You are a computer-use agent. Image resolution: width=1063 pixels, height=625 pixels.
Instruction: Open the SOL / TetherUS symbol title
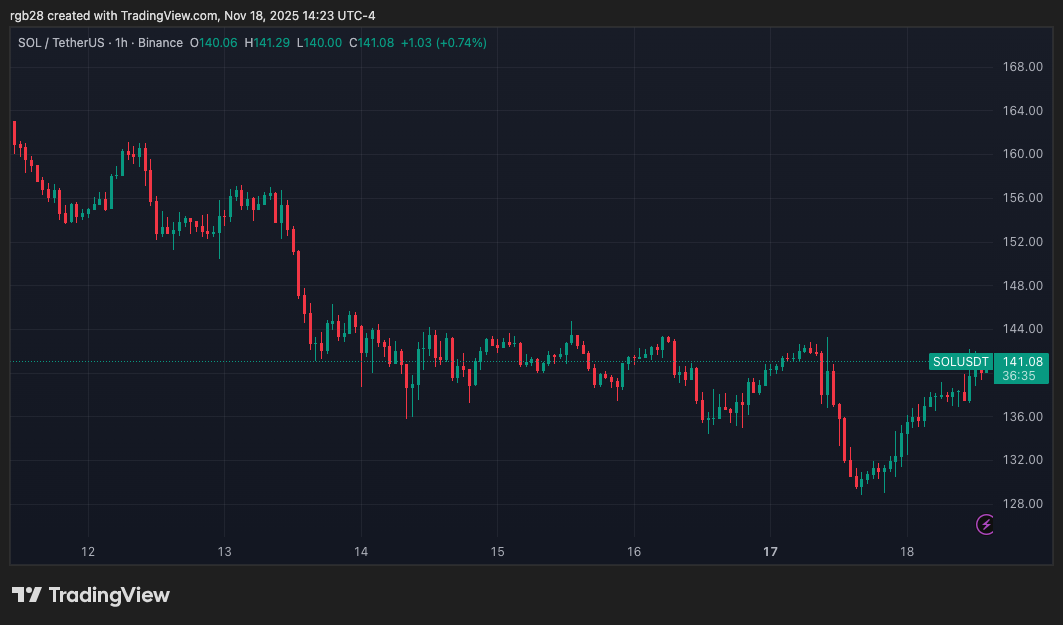pyautogui.click(x=62, y=43)
